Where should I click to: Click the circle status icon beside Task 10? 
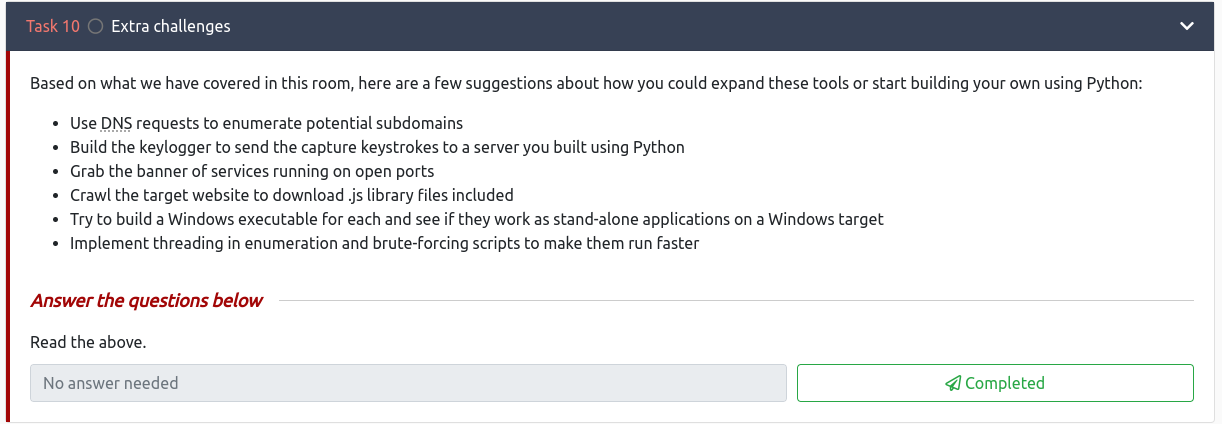[96, 27]
